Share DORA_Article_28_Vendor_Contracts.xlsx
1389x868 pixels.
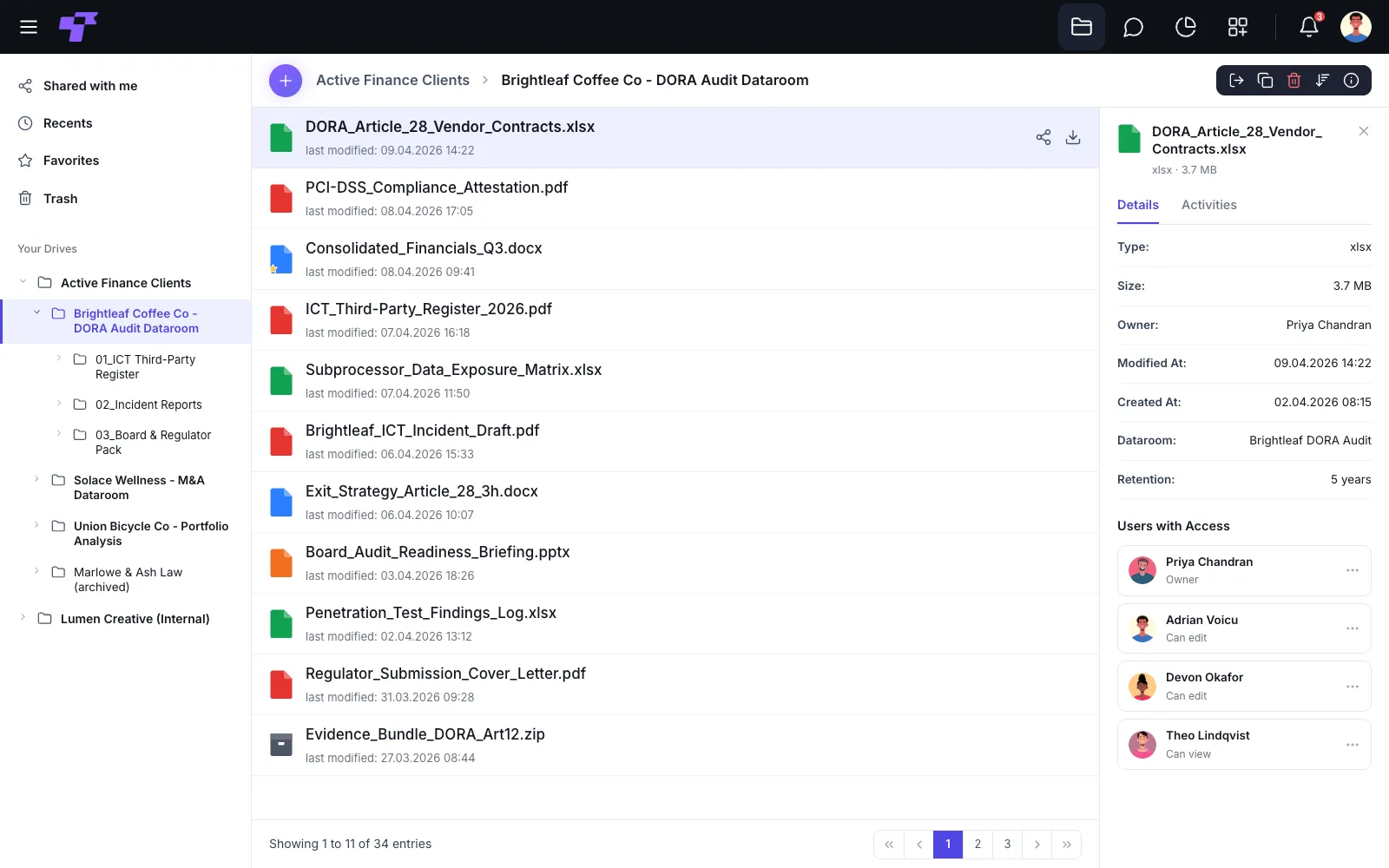(1043, 137)
